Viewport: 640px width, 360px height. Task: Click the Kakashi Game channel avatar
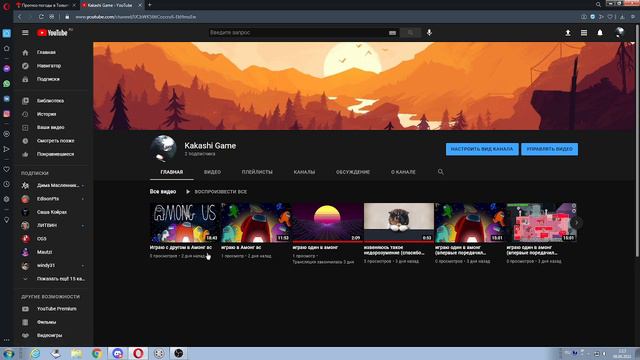coord(163,149)
